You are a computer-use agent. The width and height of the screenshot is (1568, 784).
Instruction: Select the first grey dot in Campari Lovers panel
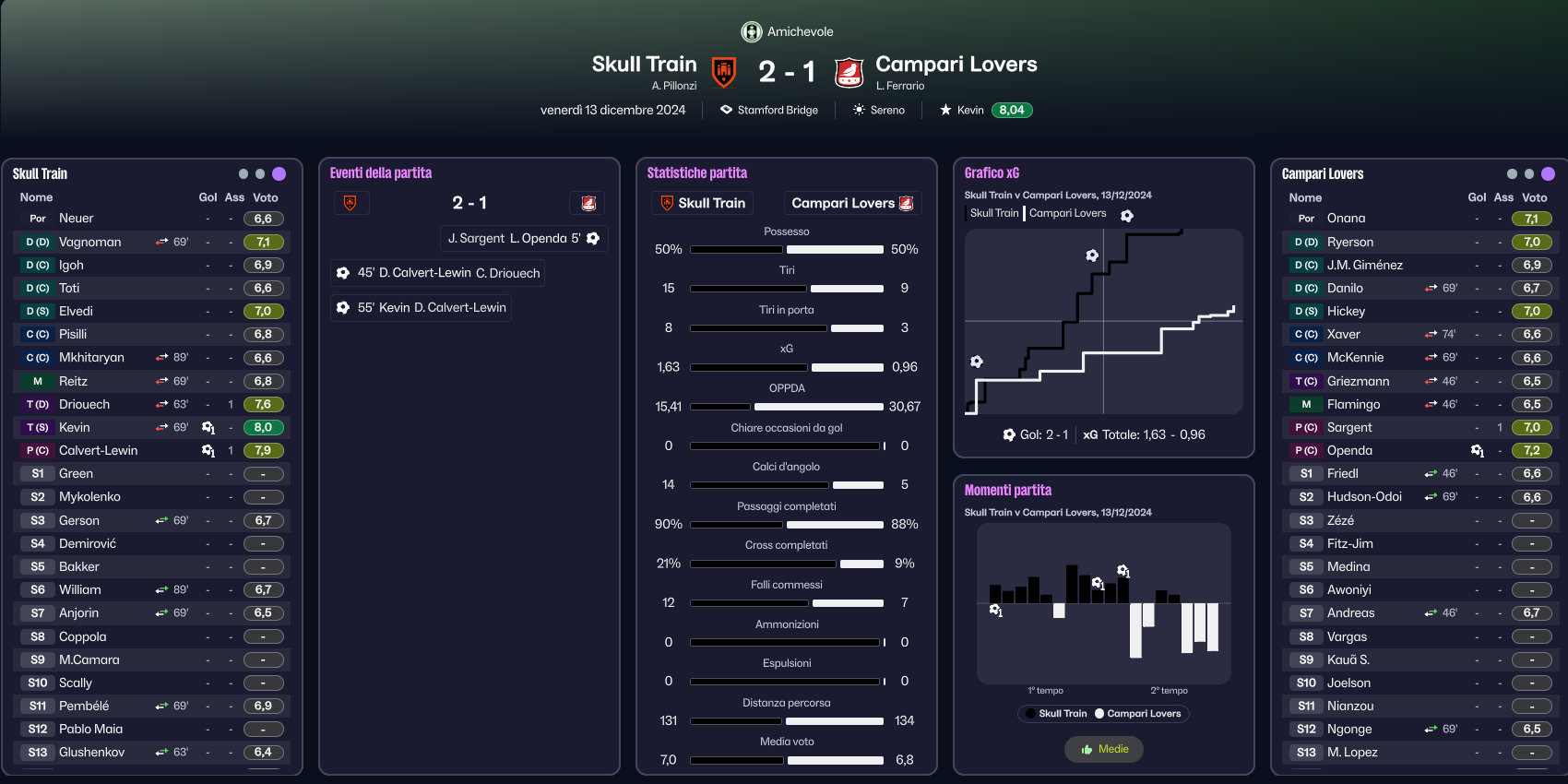(1512, 173)
